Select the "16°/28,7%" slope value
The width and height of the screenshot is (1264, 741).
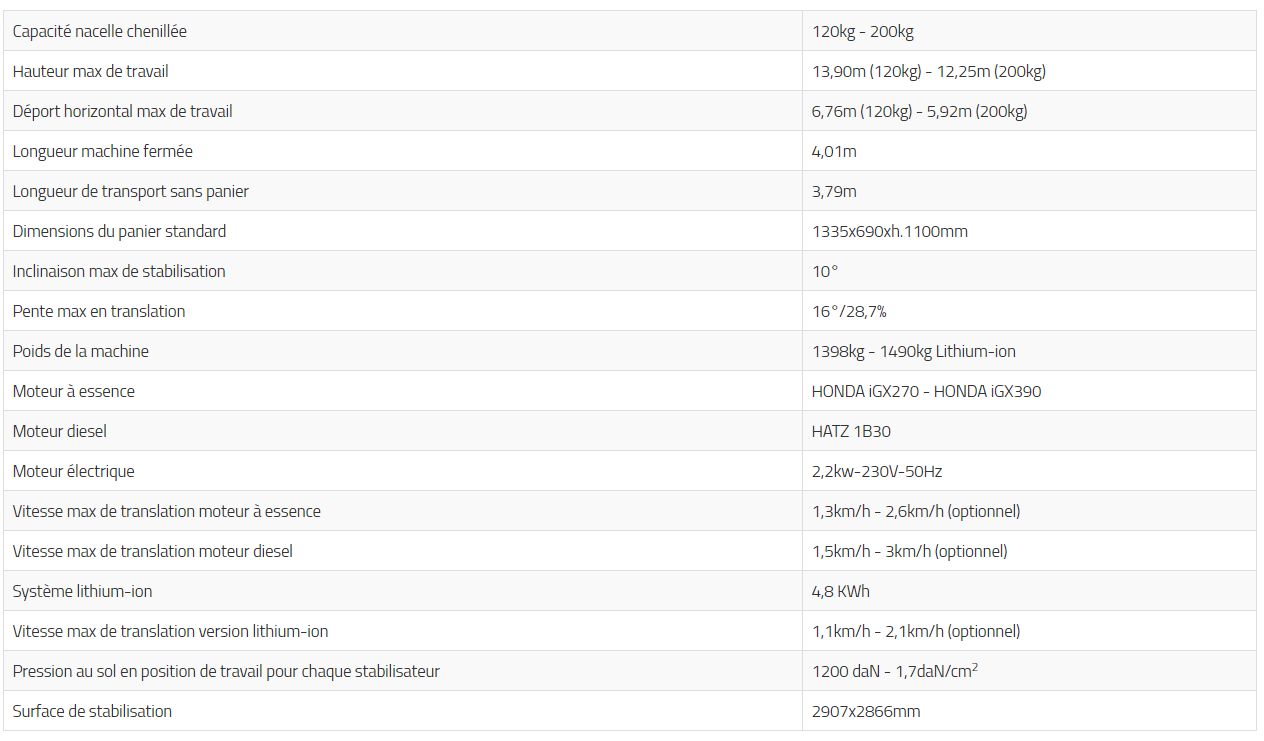[849, 311]
